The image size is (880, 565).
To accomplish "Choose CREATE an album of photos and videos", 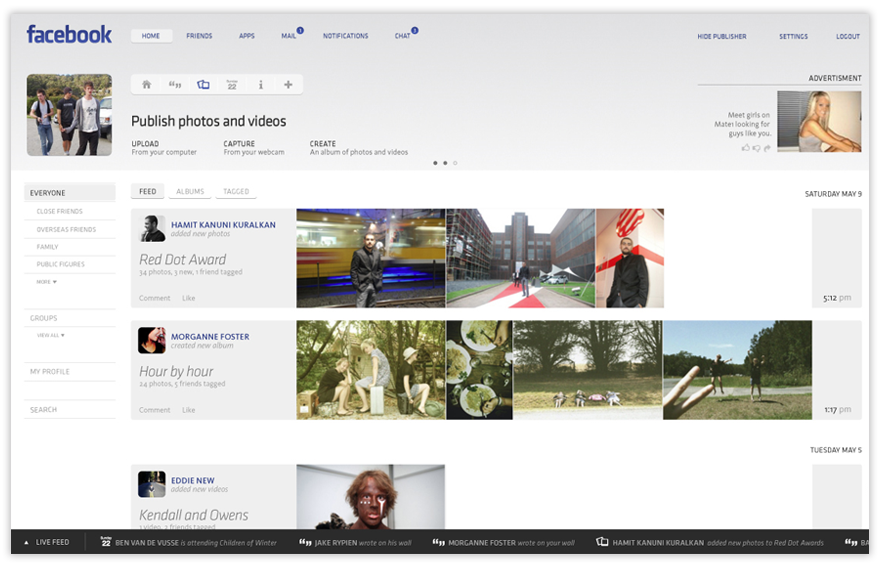I will click(359, 148).
